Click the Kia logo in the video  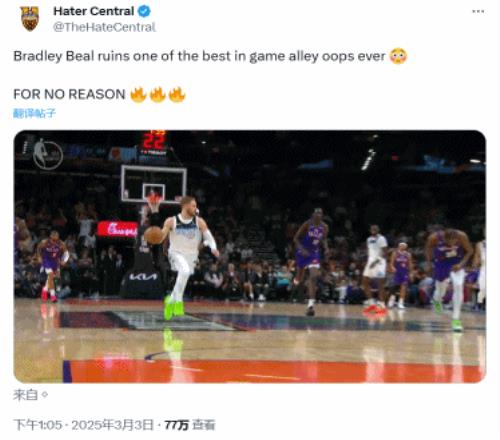(143, 277)
